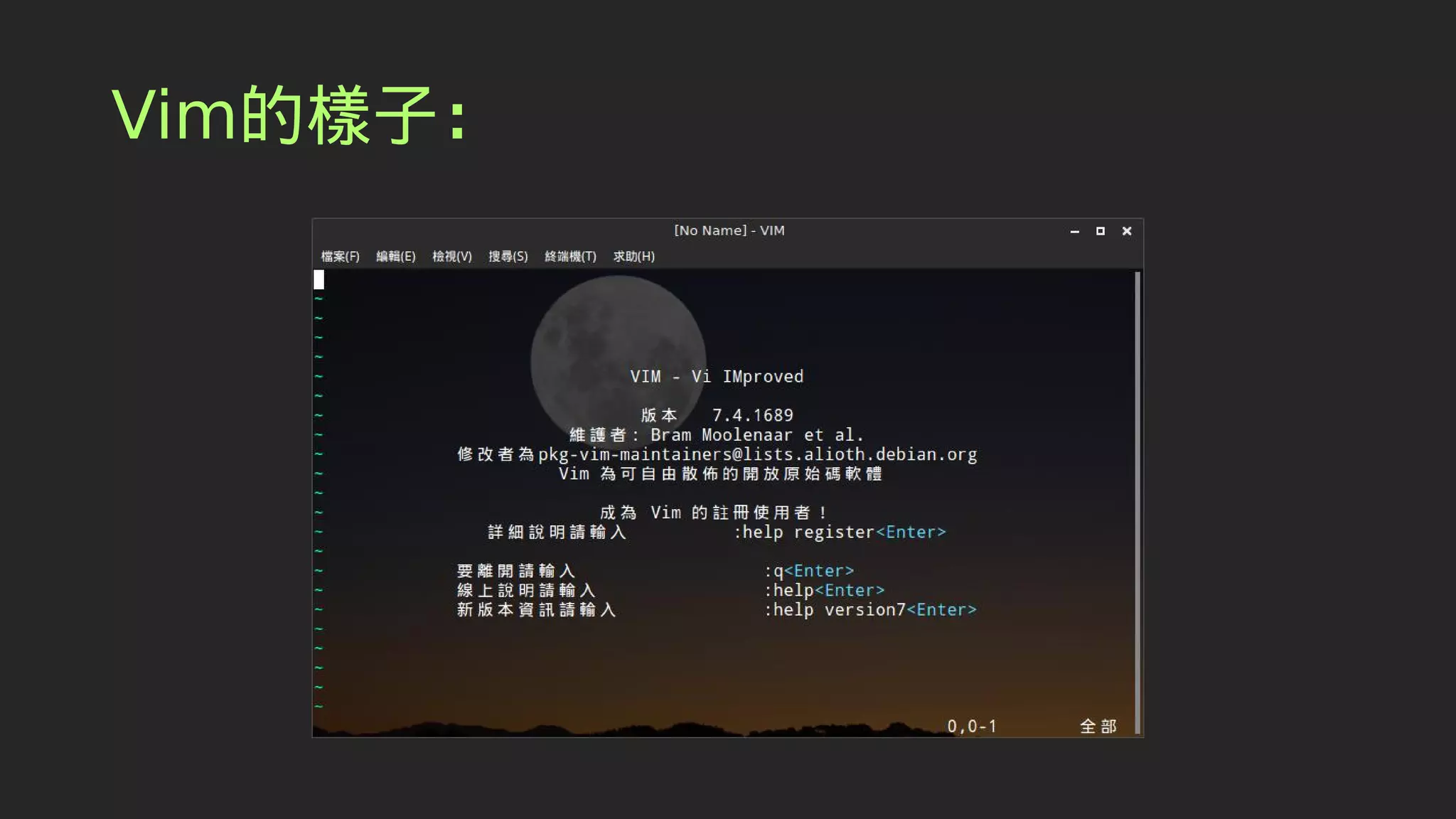Click the 'VIM - Vi IMproved' text
The image size is (1456, 819).
(717, 377)
